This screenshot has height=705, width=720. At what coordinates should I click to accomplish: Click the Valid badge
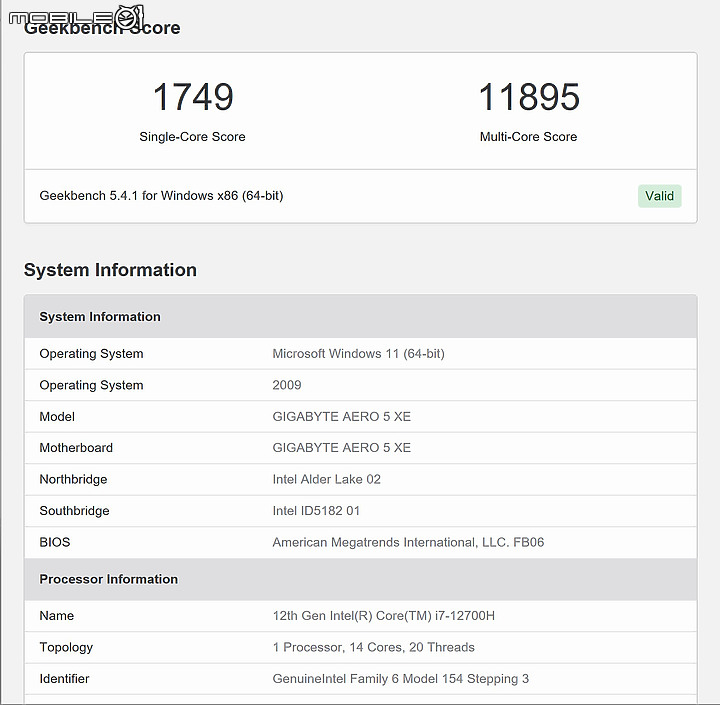pyautogui.click(x=659, y=196)
